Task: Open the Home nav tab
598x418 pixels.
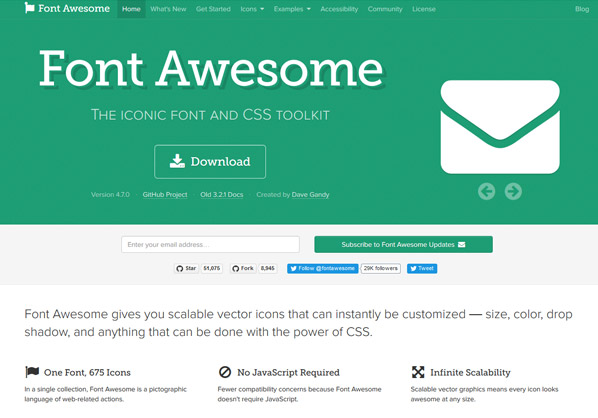Action: [x=131, y=9]
